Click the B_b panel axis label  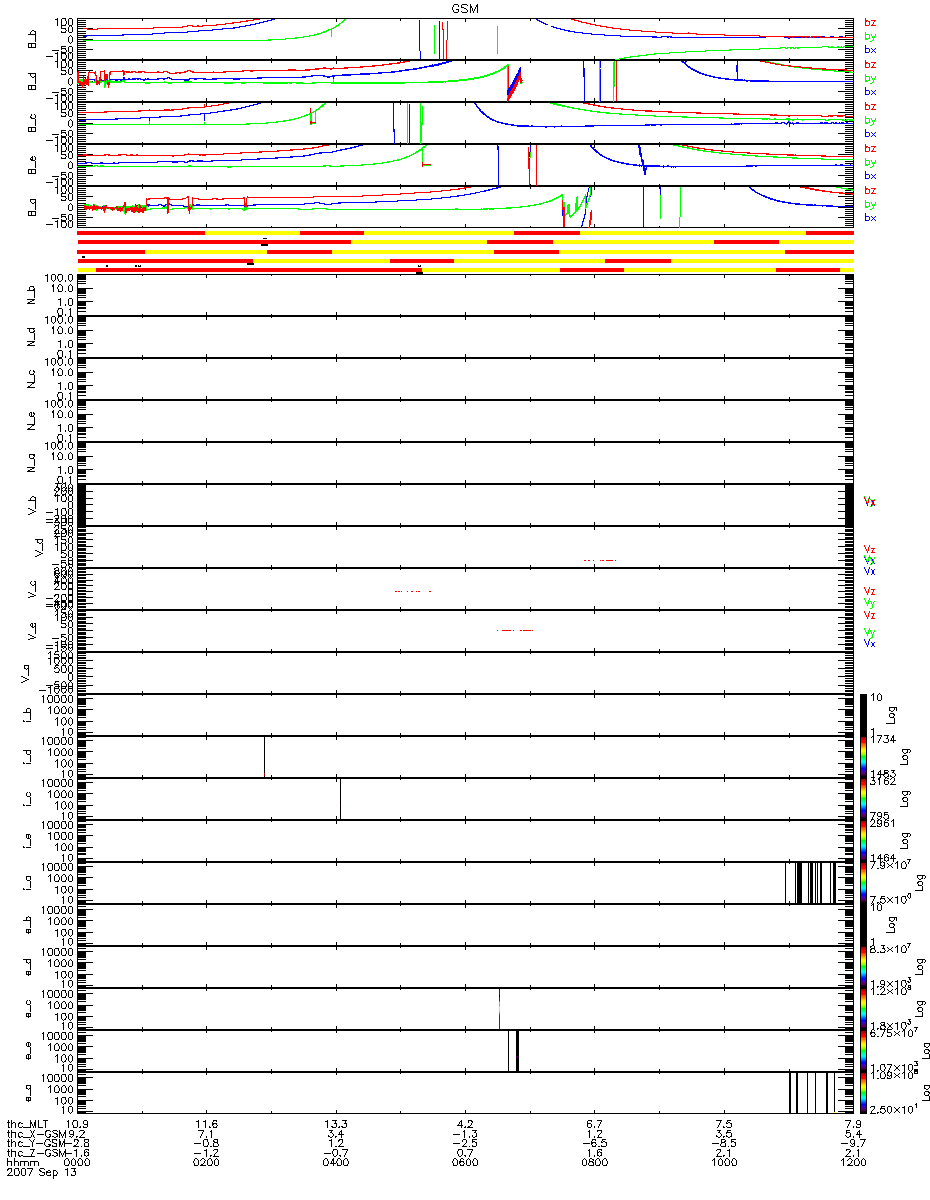[x=31, y=39]
